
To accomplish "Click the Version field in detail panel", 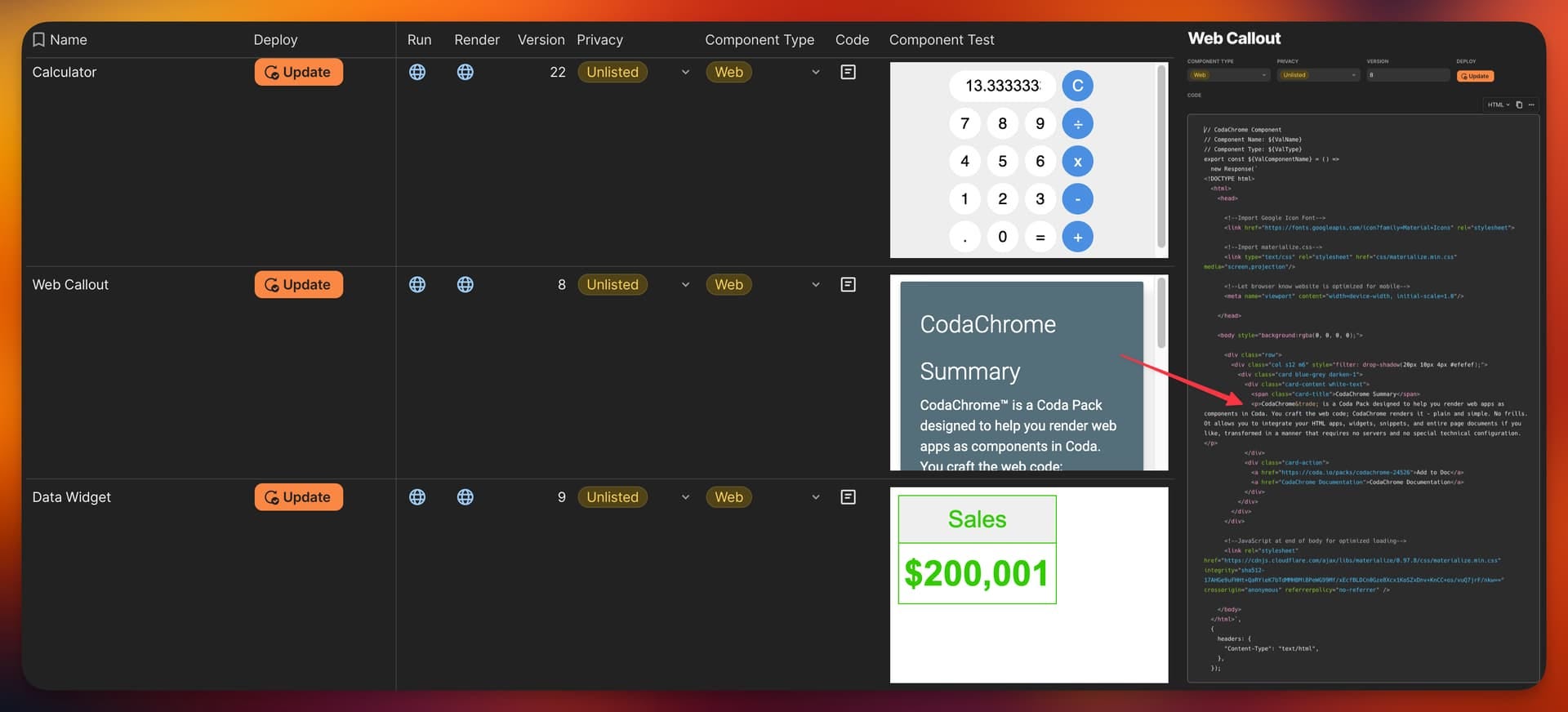I will (1408, 75).
